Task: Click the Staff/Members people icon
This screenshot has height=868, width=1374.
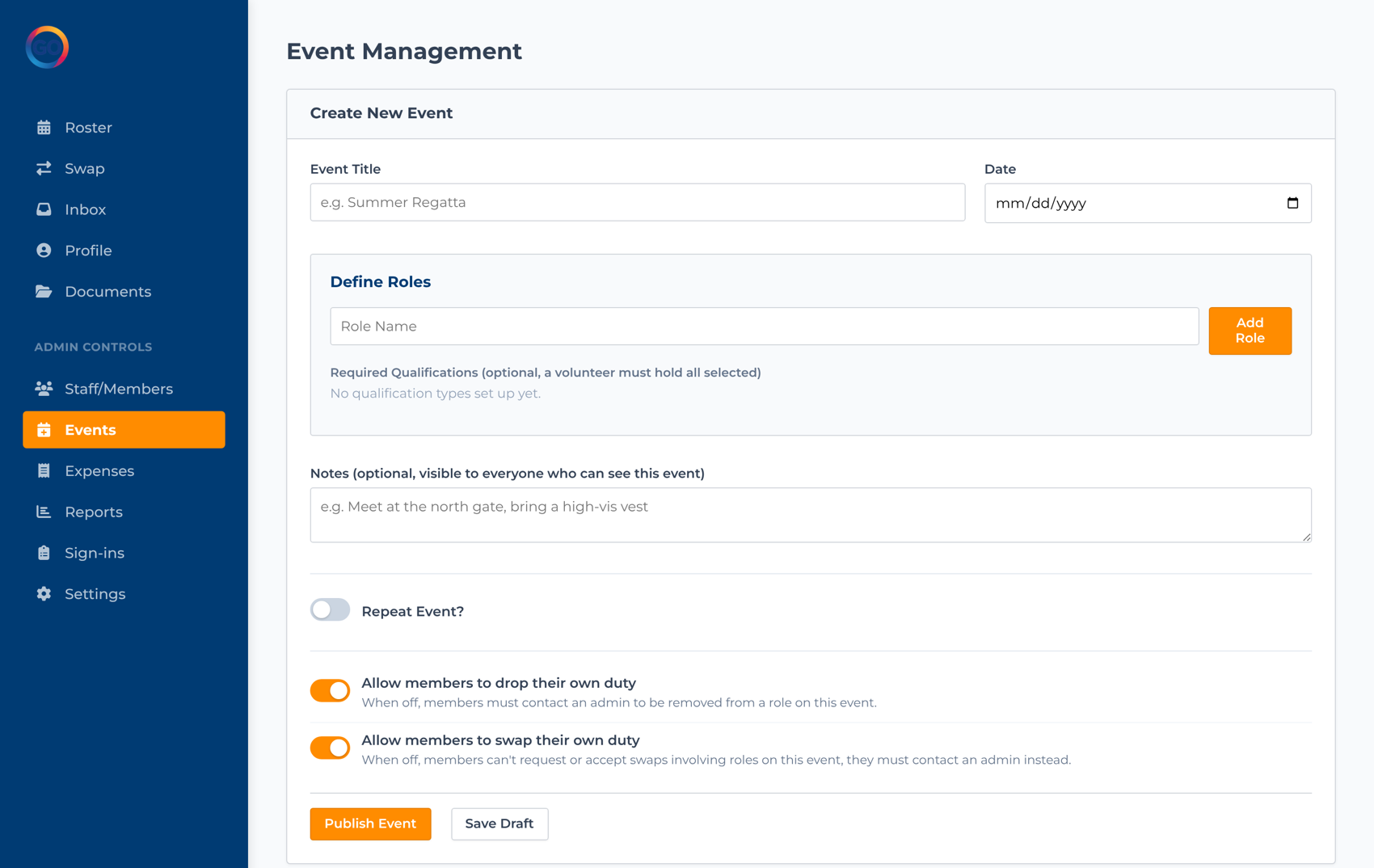Action: click(44, 389)
